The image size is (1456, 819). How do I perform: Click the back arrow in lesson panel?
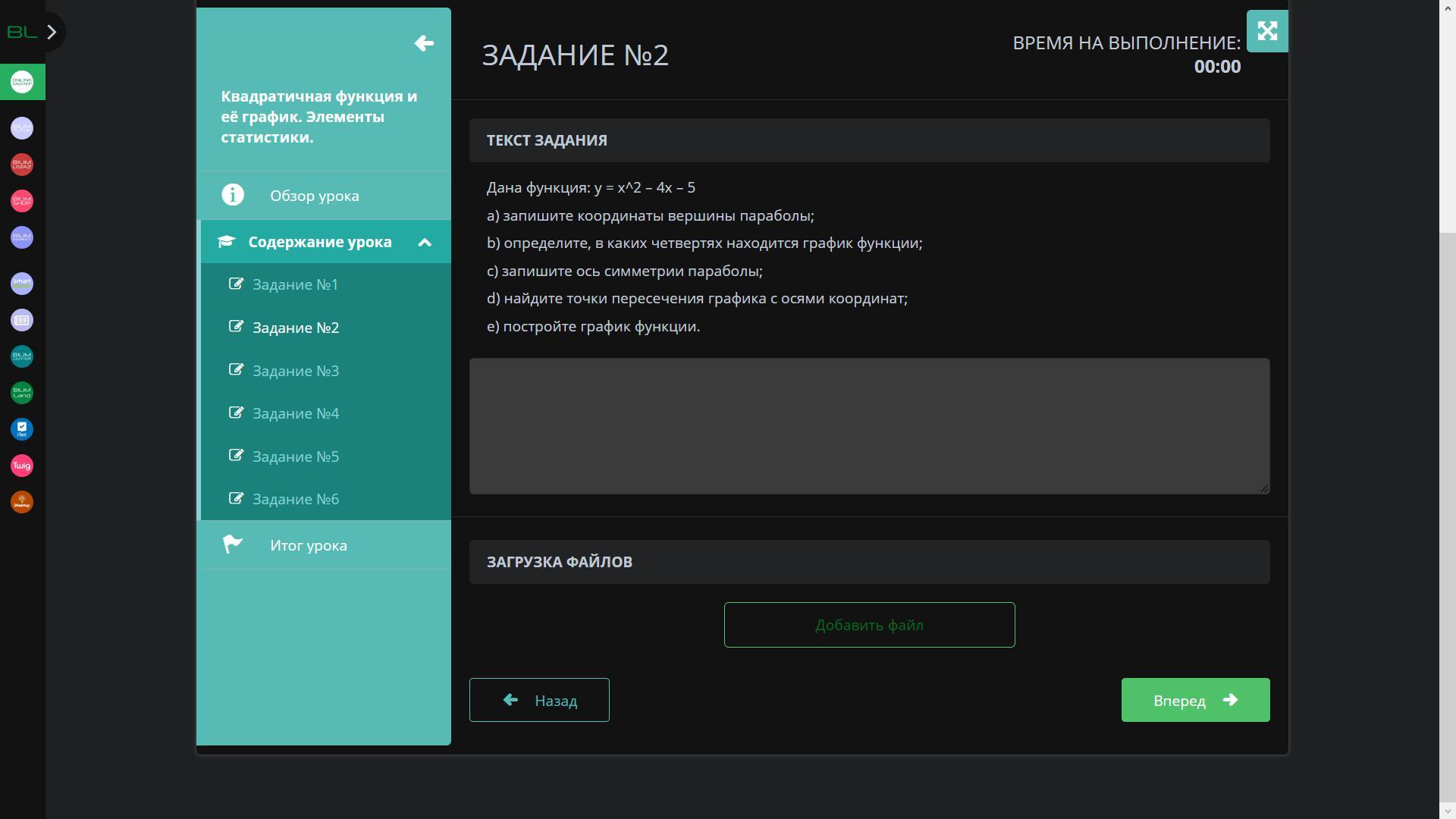[424, 43]
